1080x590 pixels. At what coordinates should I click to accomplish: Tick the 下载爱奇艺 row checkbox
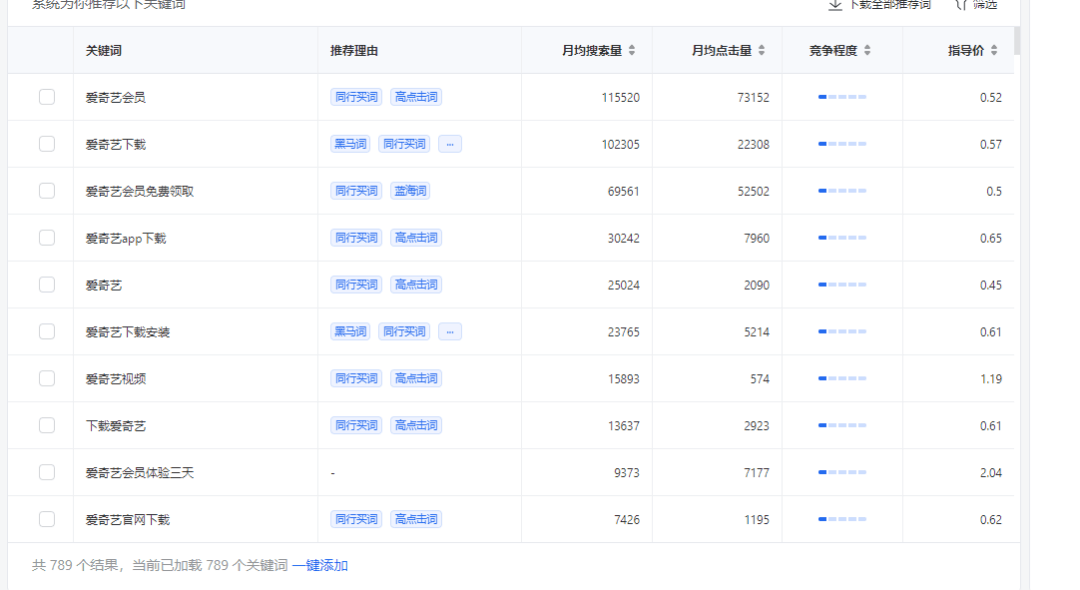point(47,425)
